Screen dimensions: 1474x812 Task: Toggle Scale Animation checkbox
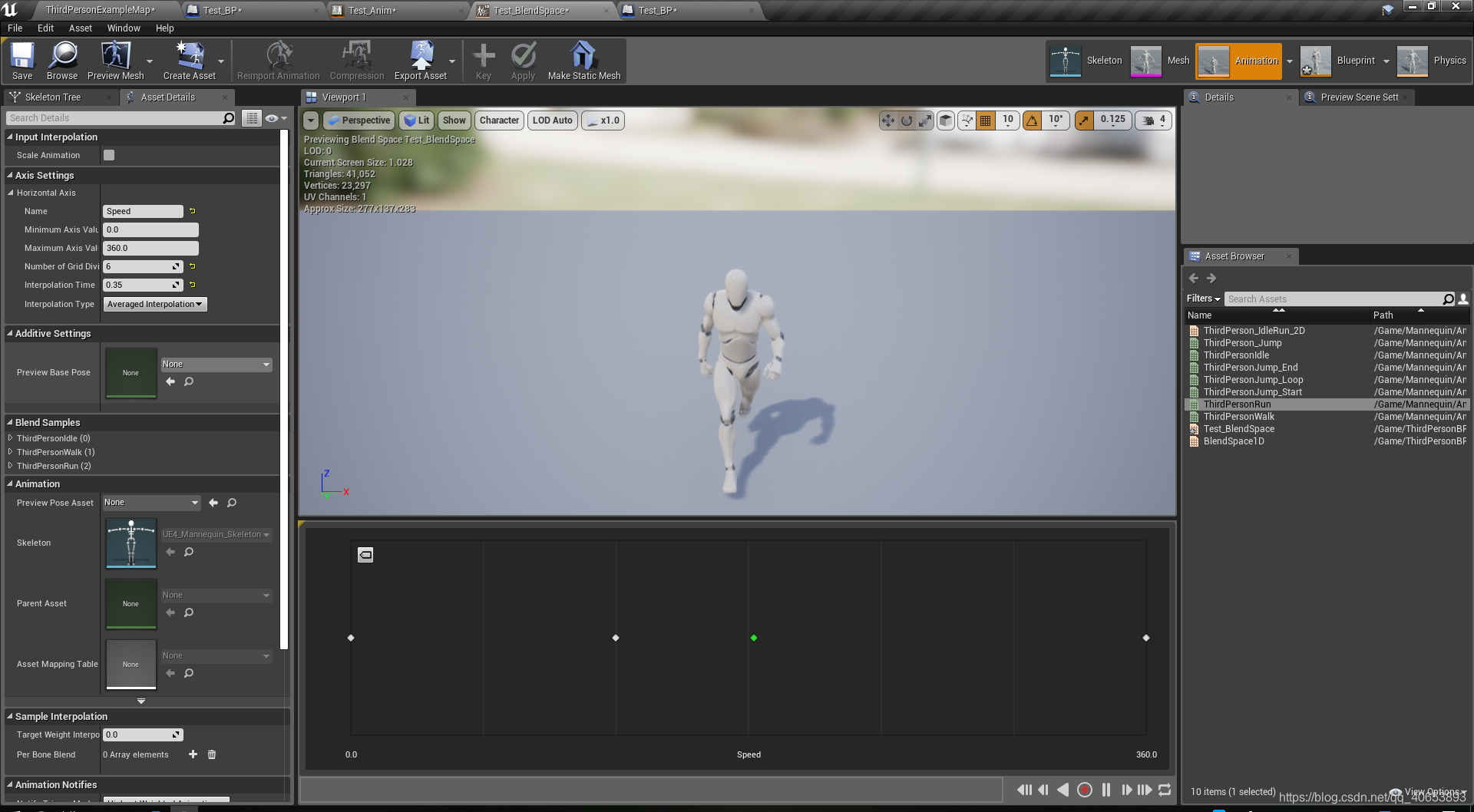[x=109, y=155]
